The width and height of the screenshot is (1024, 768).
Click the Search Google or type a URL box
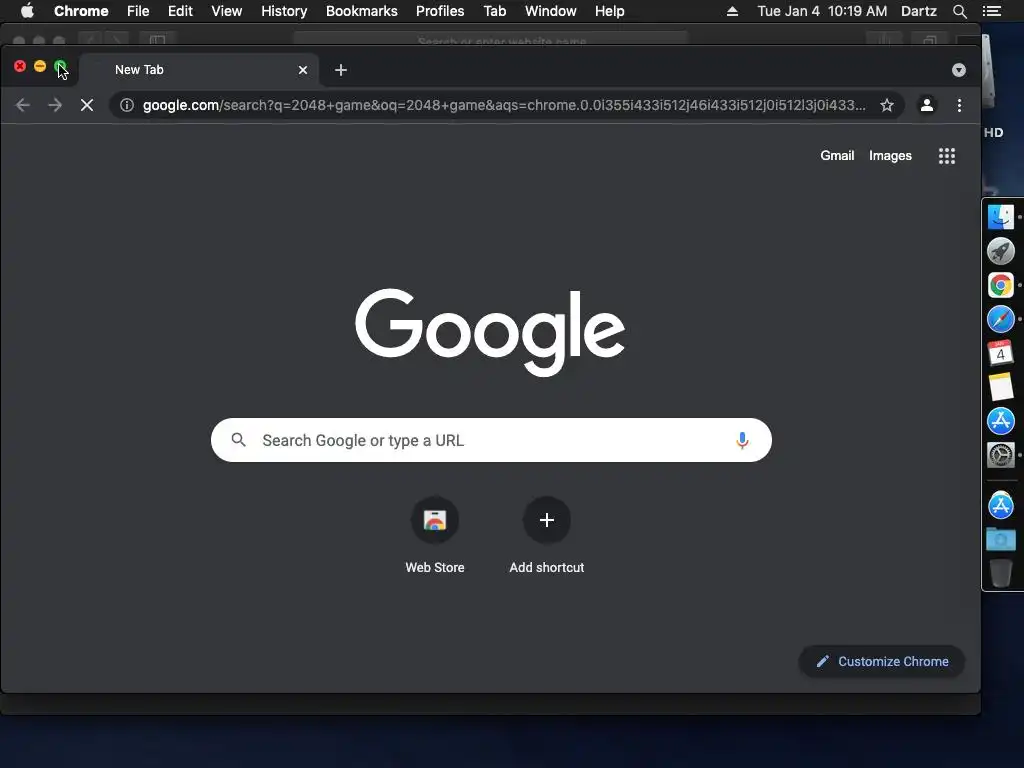[x=491, y=440]
